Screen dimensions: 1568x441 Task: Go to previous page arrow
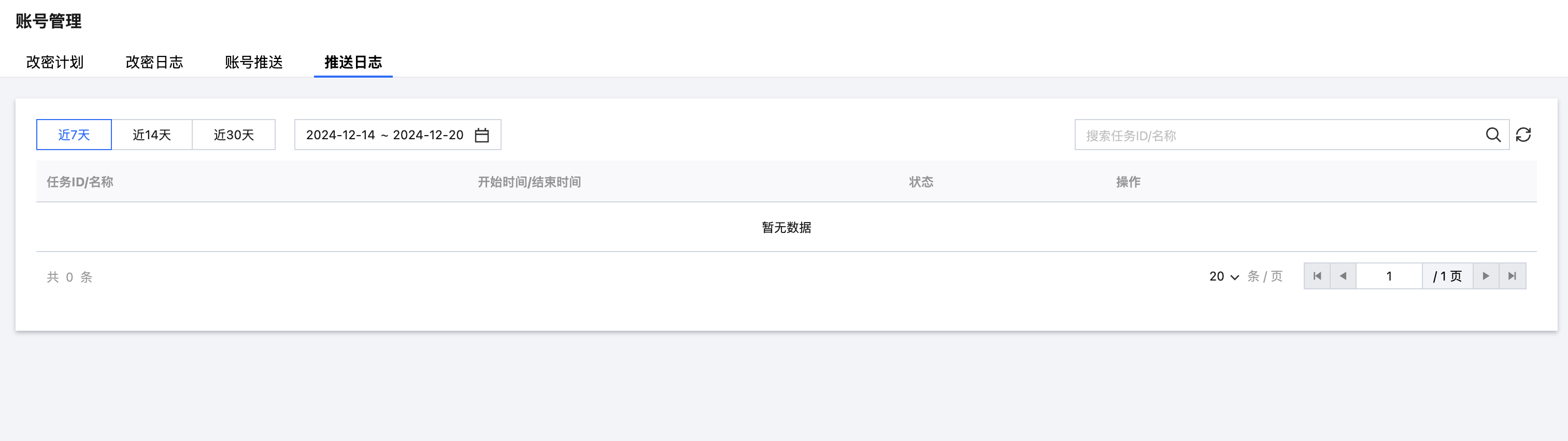click(1343, 276)
